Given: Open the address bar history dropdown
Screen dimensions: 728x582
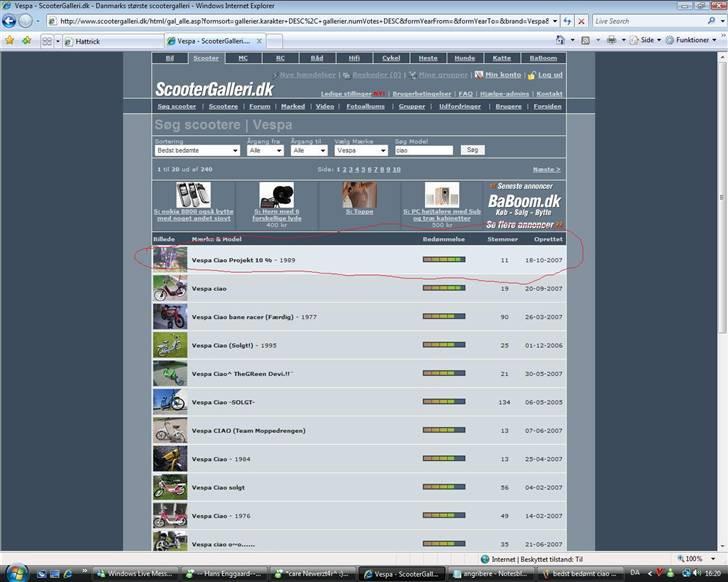Looking at the screenshot, I should [554, 21].
